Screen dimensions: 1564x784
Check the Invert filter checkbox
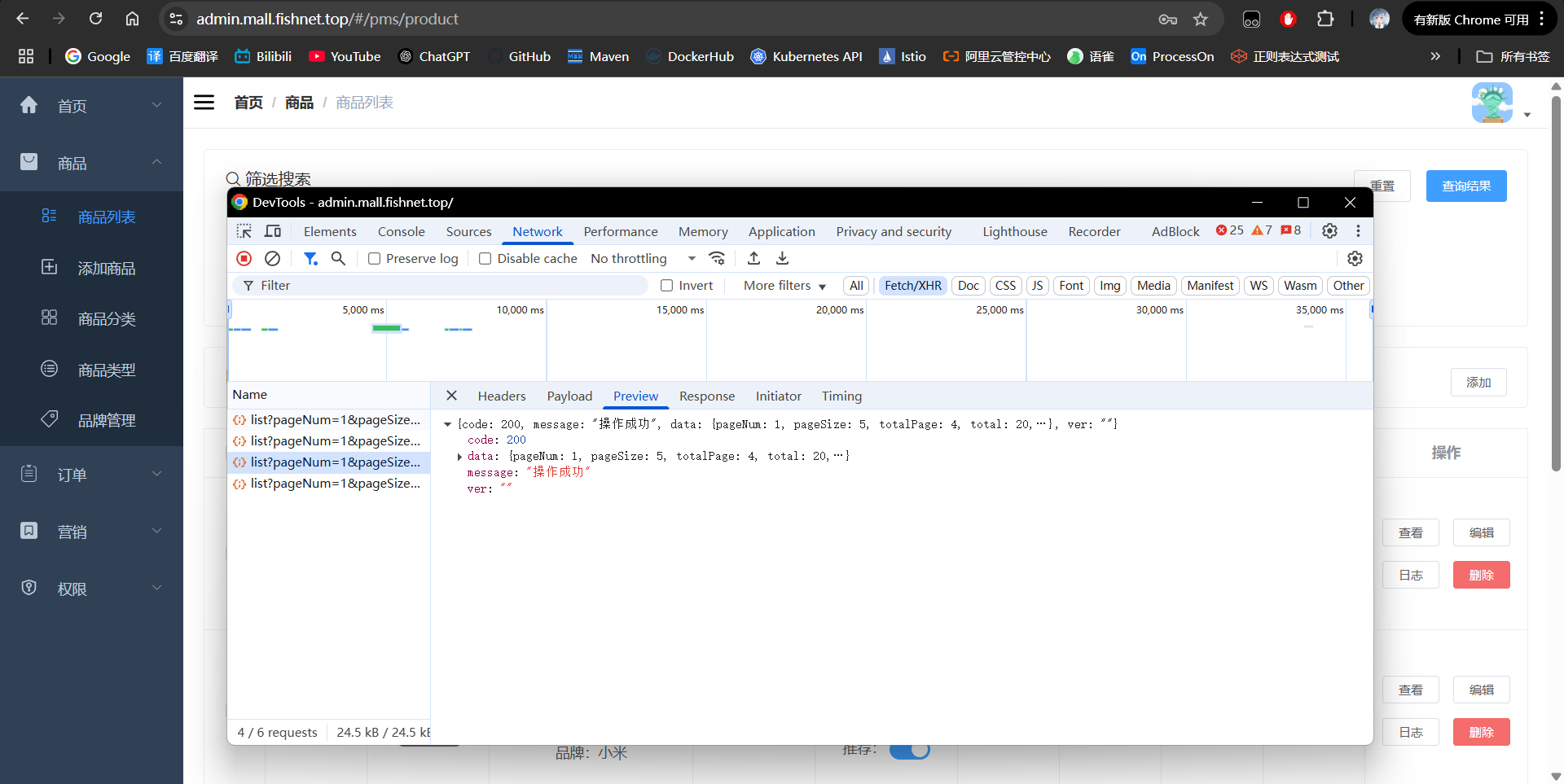pos(667,285)
